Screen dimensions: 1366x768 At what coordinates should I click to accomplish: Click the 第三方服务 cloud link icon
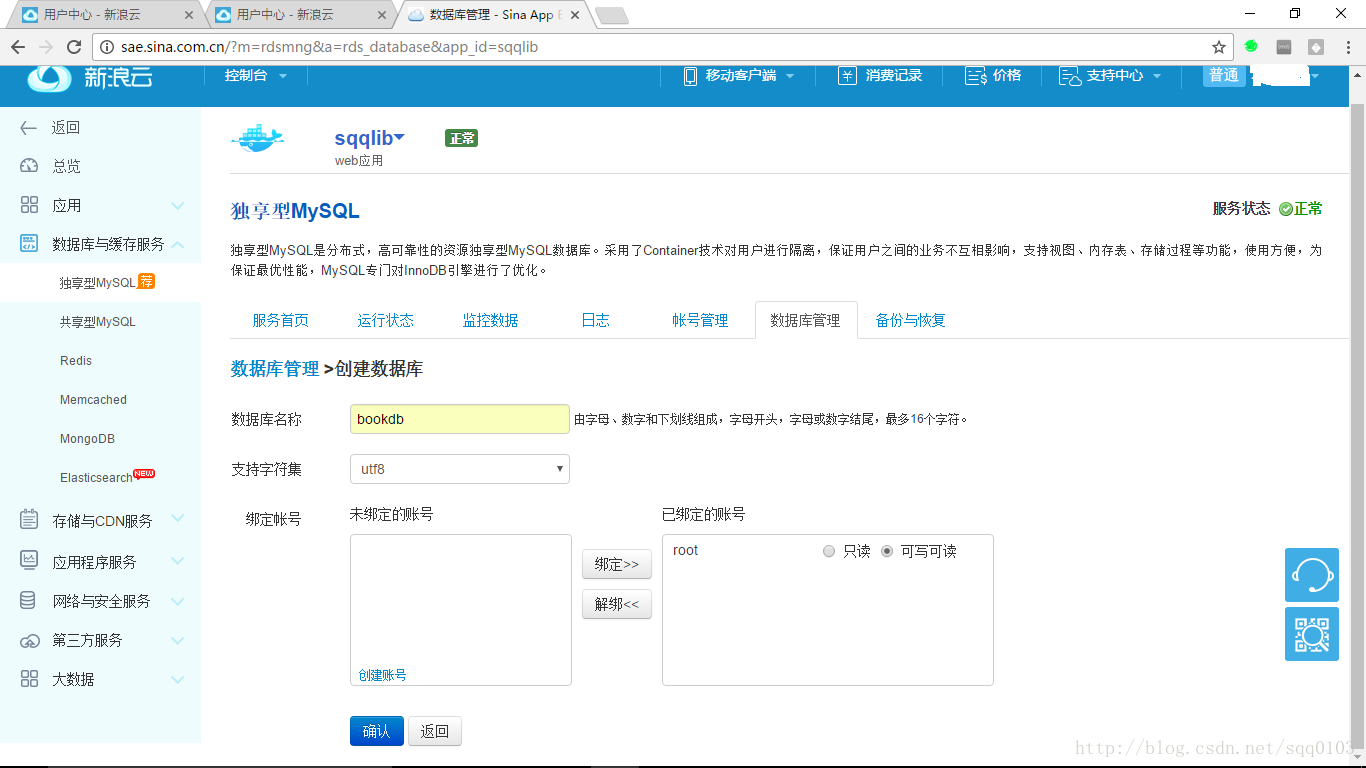(x=30, y=640)
